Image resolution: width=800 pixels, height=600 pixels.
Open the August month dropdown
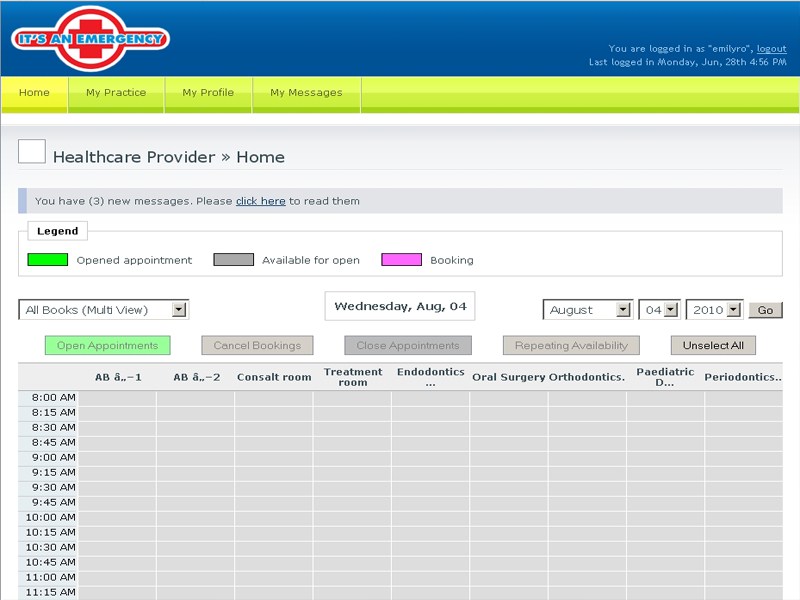point(588,310)
